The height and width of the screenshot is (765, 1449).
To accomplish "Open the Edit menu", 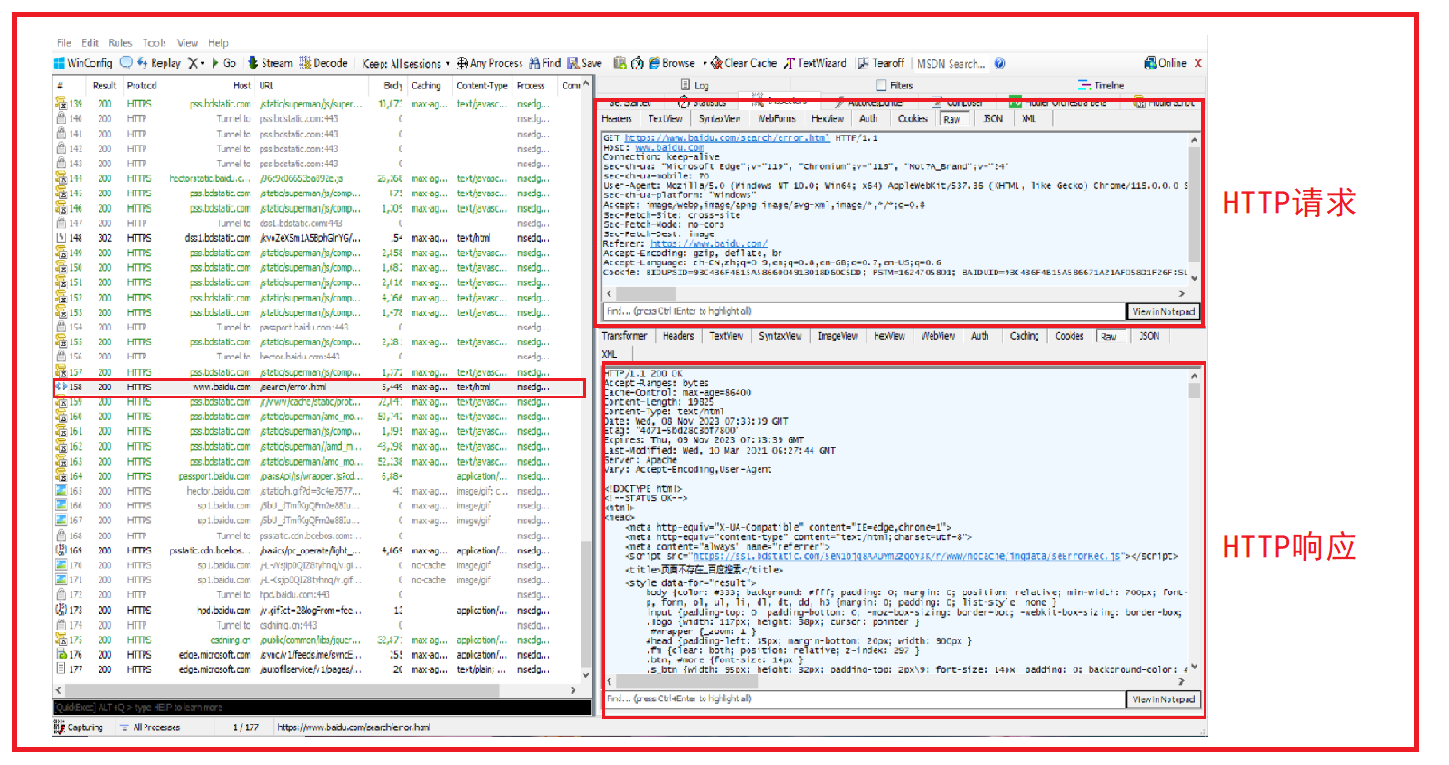I will 90,43.
